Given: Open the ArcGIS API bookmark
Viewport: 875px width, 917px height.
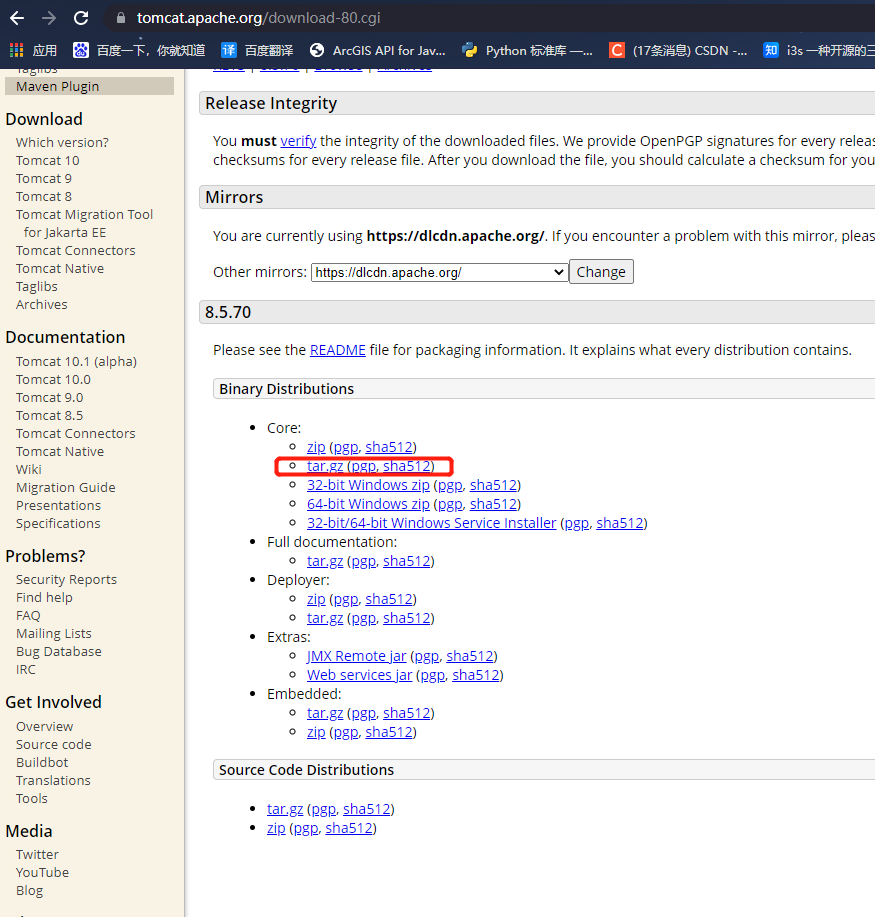Looking at the screenshot, I should coord(378,50).
